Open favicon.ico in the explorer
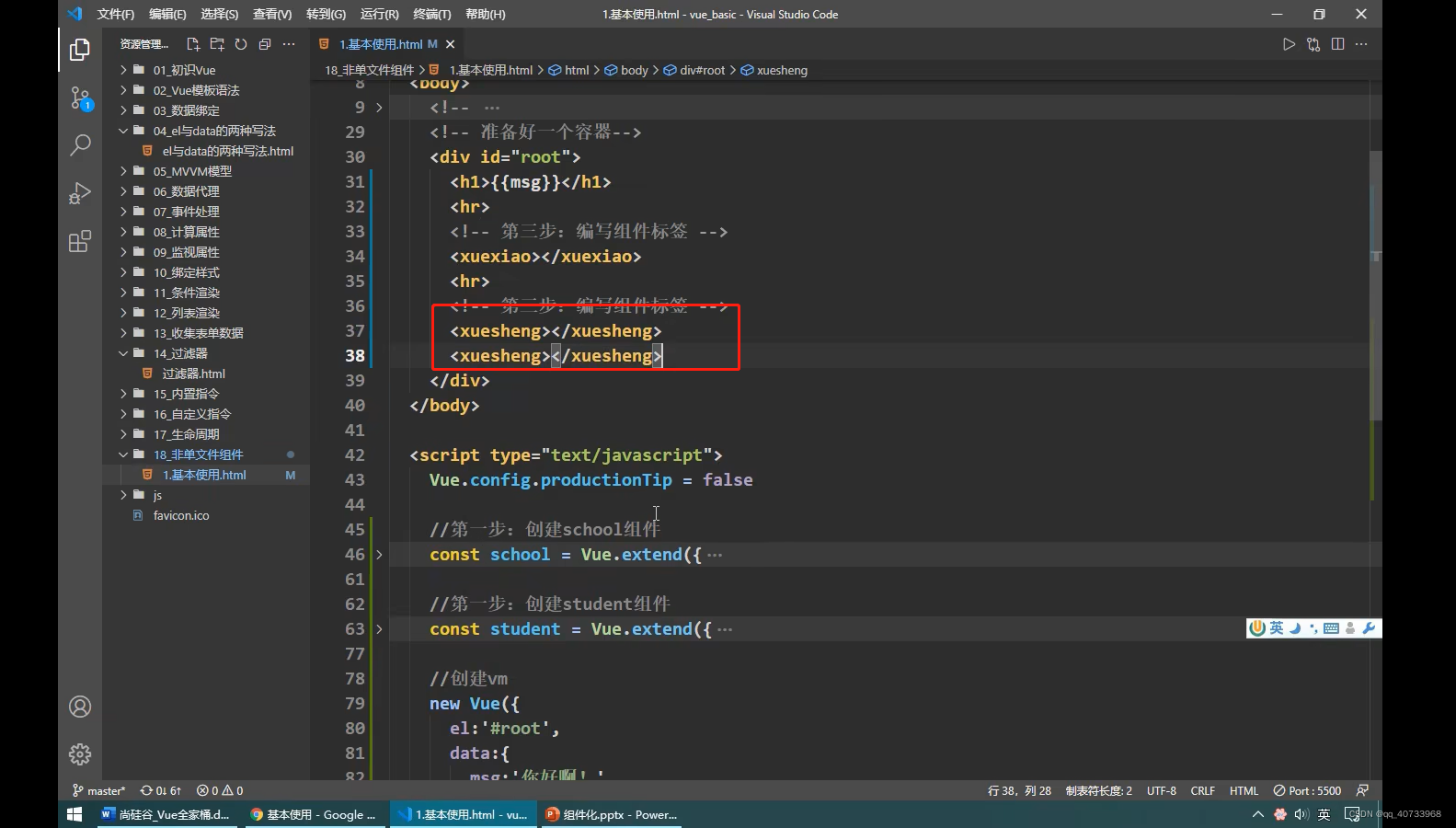 181,515
